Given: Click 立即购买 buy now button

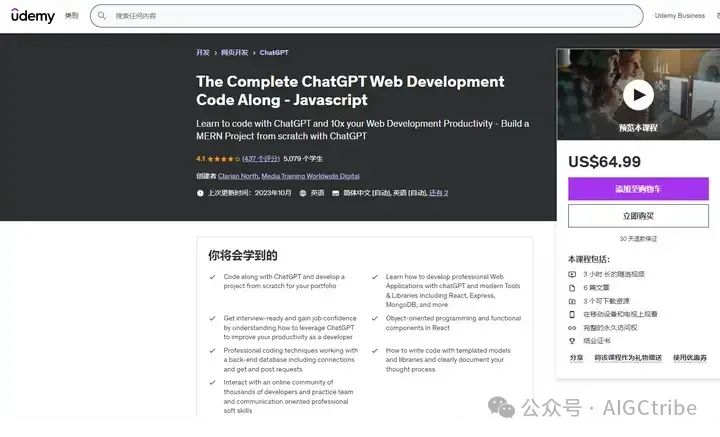Looking at the screenshot, I should pos(638,216).
